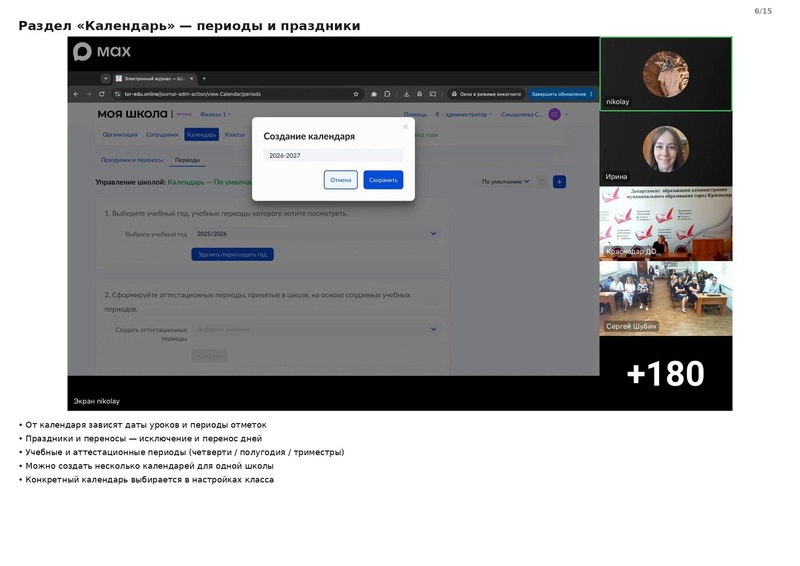Click the browser address bar URL
This screenshot has width=800, height=566.
192,94
